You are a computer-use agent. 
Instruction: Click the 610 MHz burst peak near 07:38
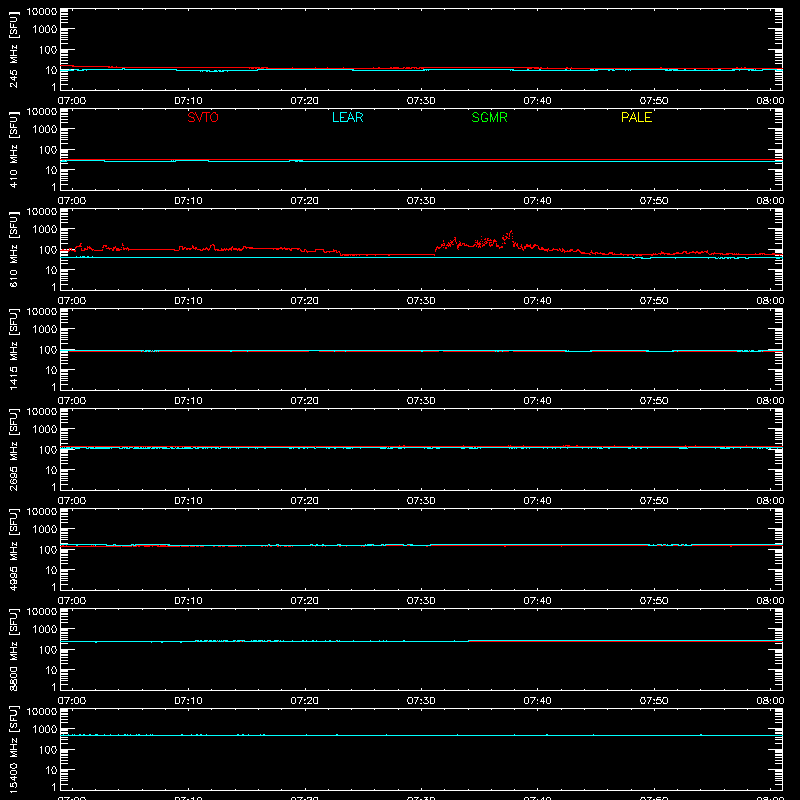511,232
